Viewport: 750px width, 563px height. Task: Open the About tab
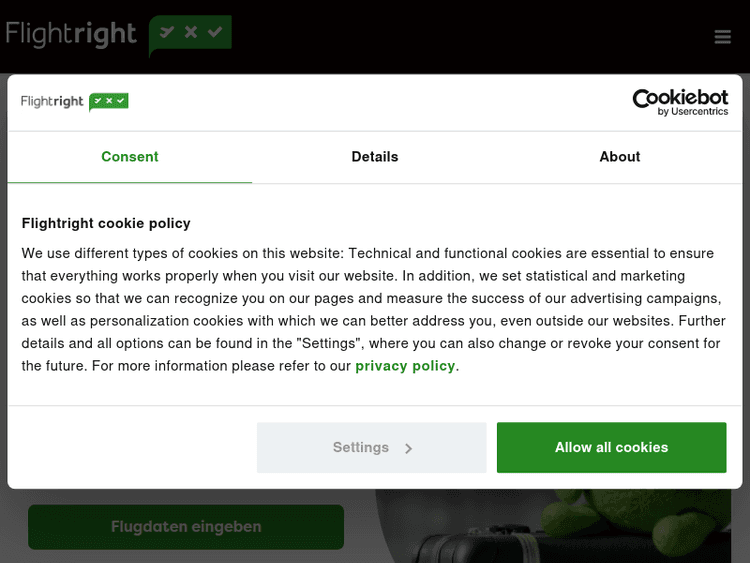tap(620, 157)
